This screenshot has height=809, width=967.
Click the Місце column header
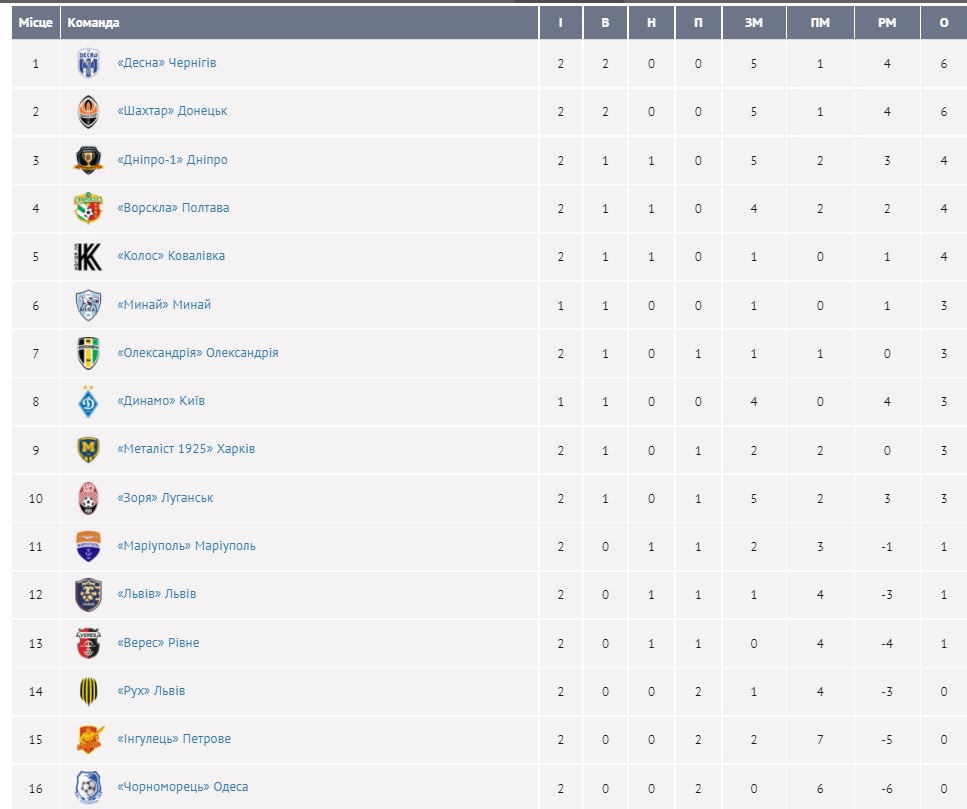pyautogui.click(x=36, y=22)
